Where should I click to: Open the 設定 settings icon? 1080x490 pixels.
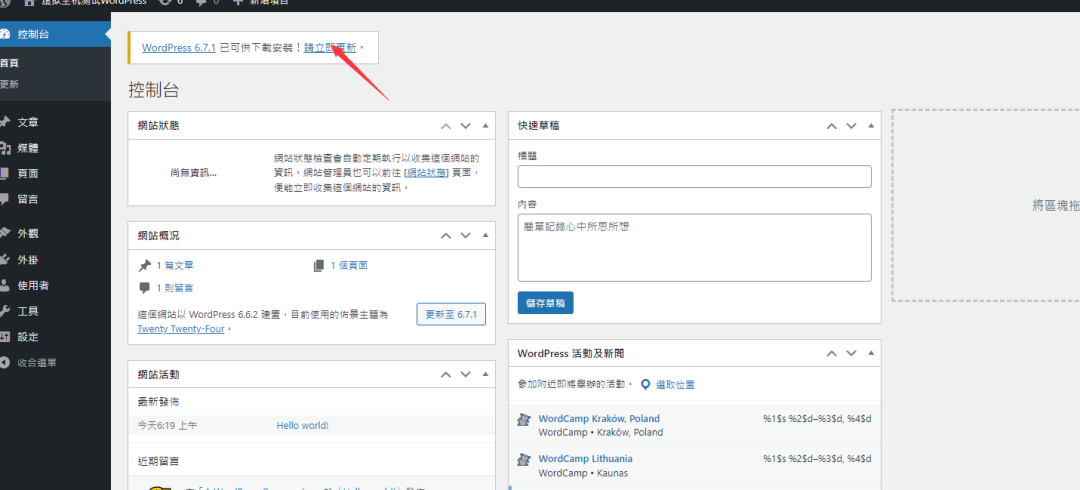click(x=5, y=337)
